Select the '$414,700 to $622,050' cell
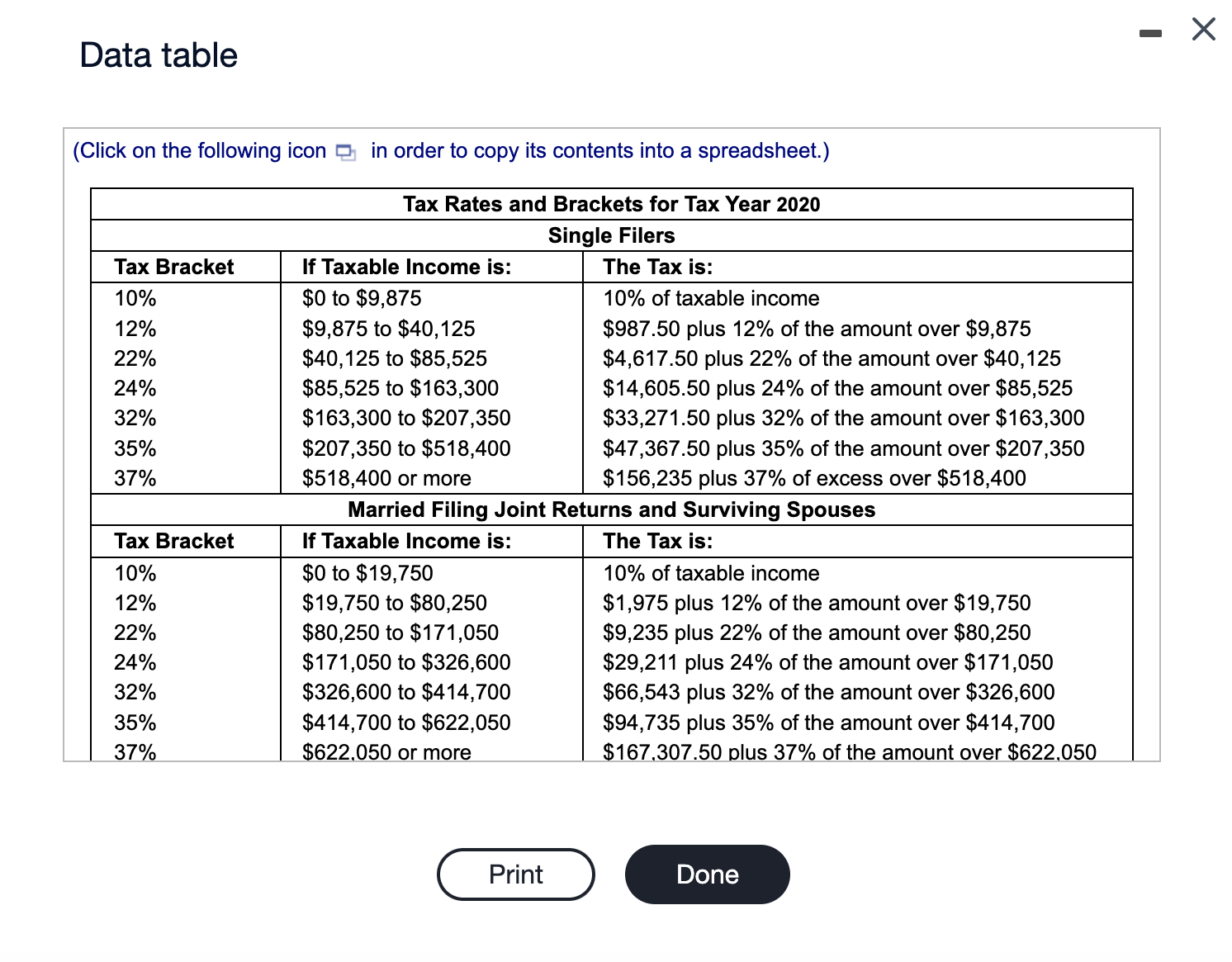Screen dimensions: 1232x962 point(406,723)
